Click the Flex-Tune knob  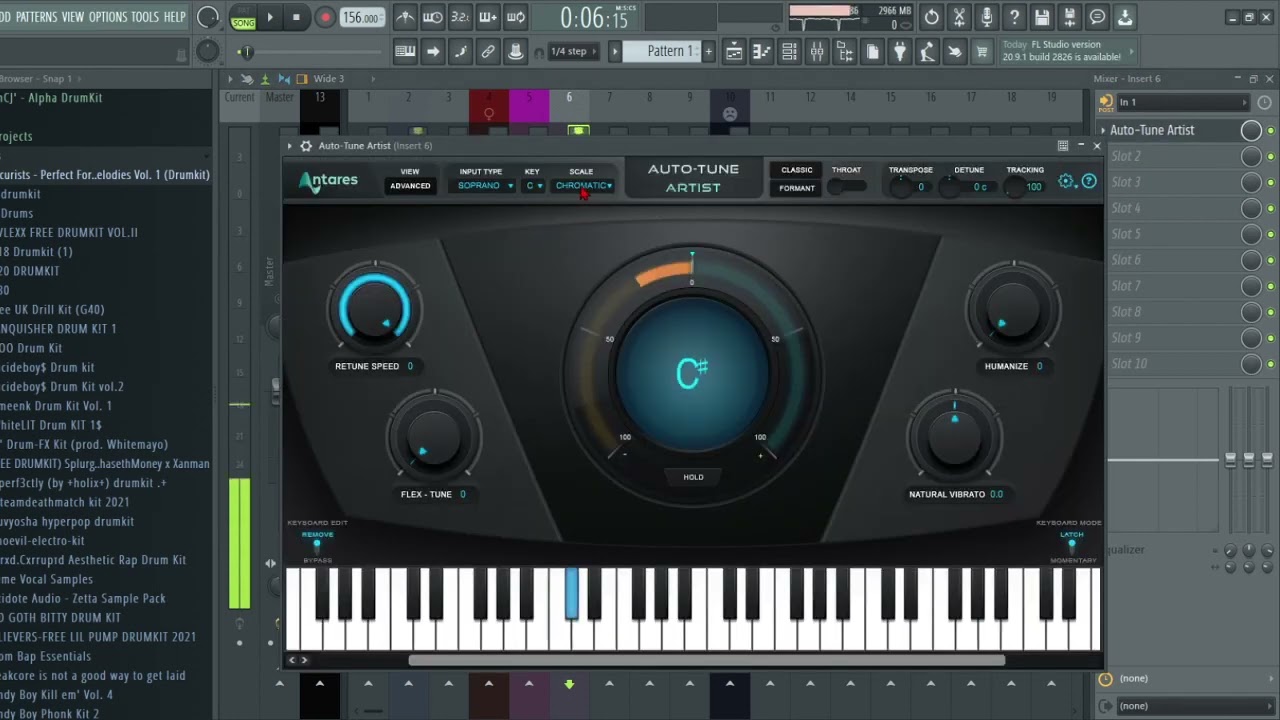[x=434, y=437]
